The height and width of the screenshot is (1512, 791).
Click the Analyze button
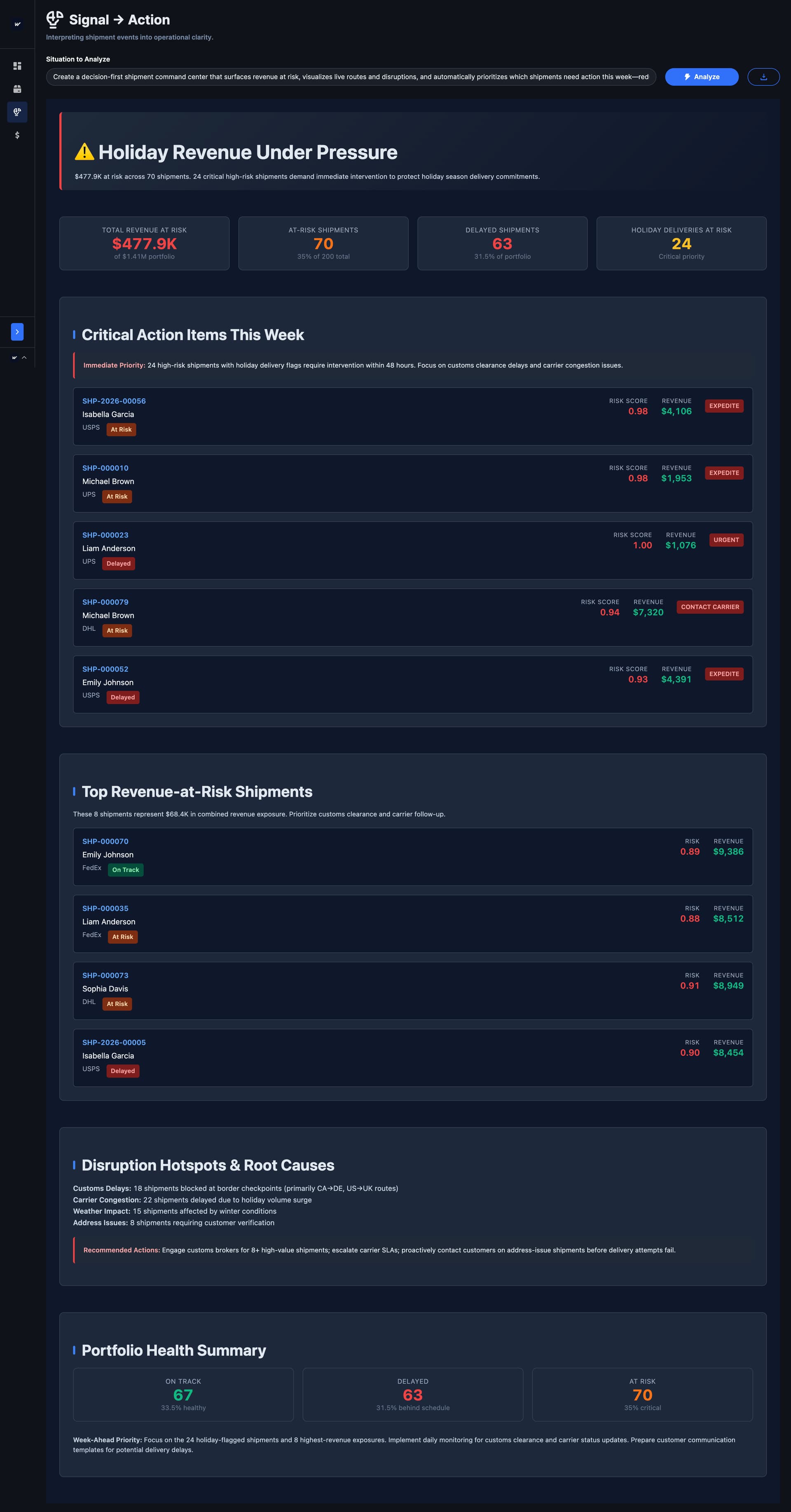point(701,77)
